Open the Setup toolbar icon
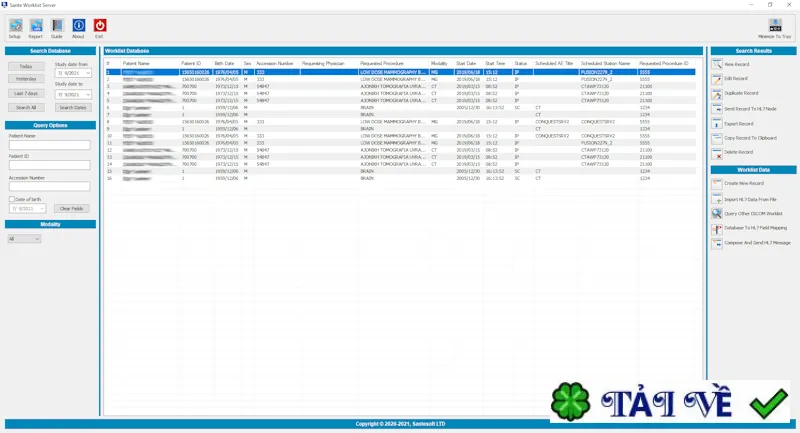 point(15,26)
